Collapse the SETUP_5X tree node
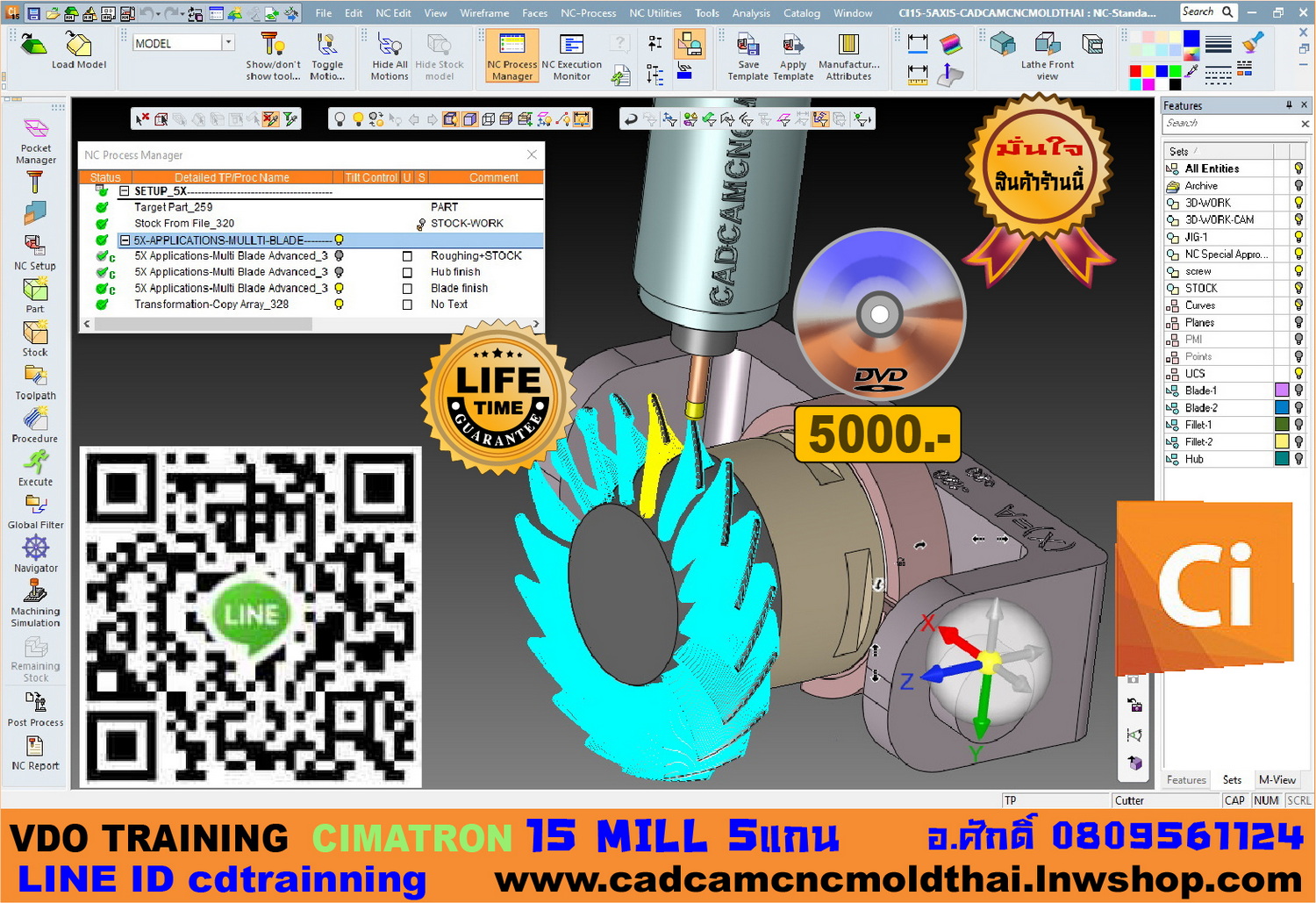 pyautogui.click(x=125, y=191)
